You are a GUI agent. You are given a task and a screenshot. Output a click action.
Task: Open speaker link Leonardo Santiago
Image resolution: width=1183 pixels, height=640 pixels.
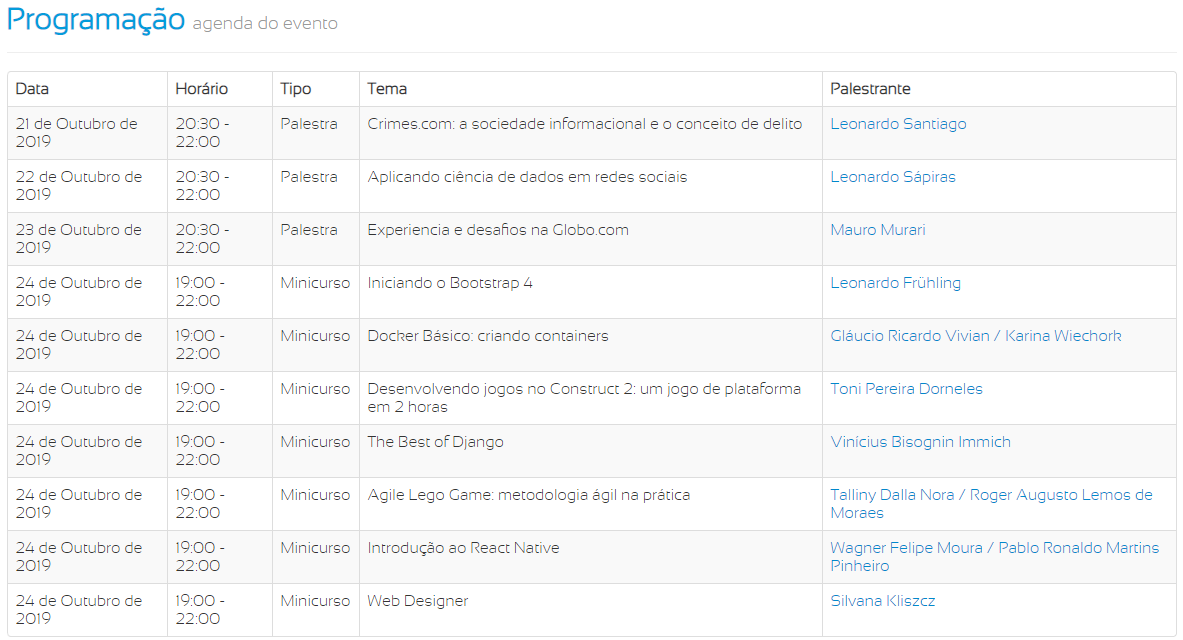897,124
